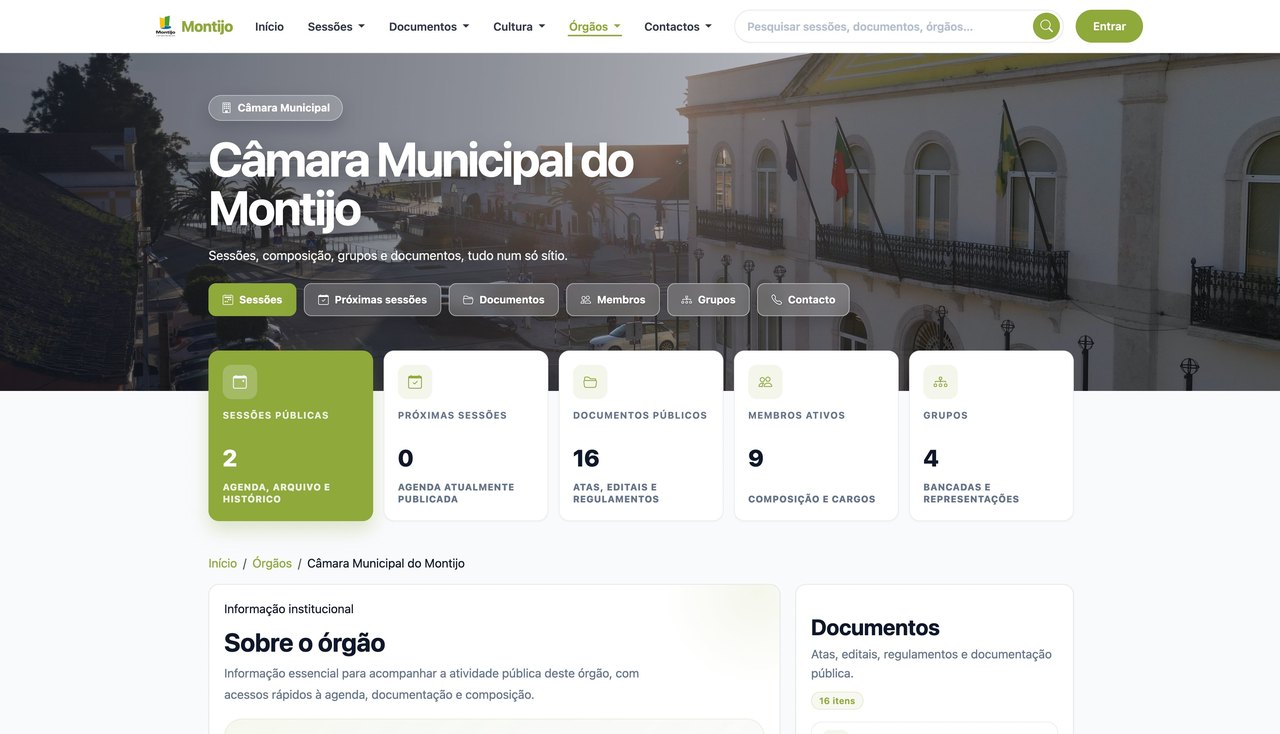Image resolution: width=1280 pixels, height=734 pixels.
Task: Go to Início in the navbar
Action: pos(269,27)
